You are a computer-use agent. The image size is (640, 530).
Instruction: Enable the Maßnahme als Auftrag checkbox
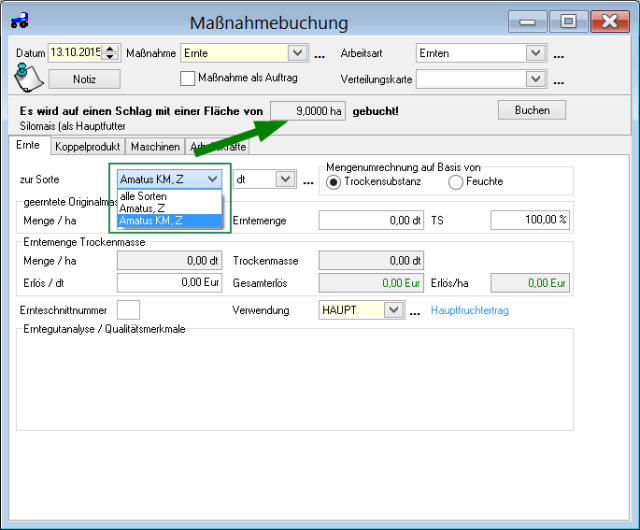(x=187, y=78)
